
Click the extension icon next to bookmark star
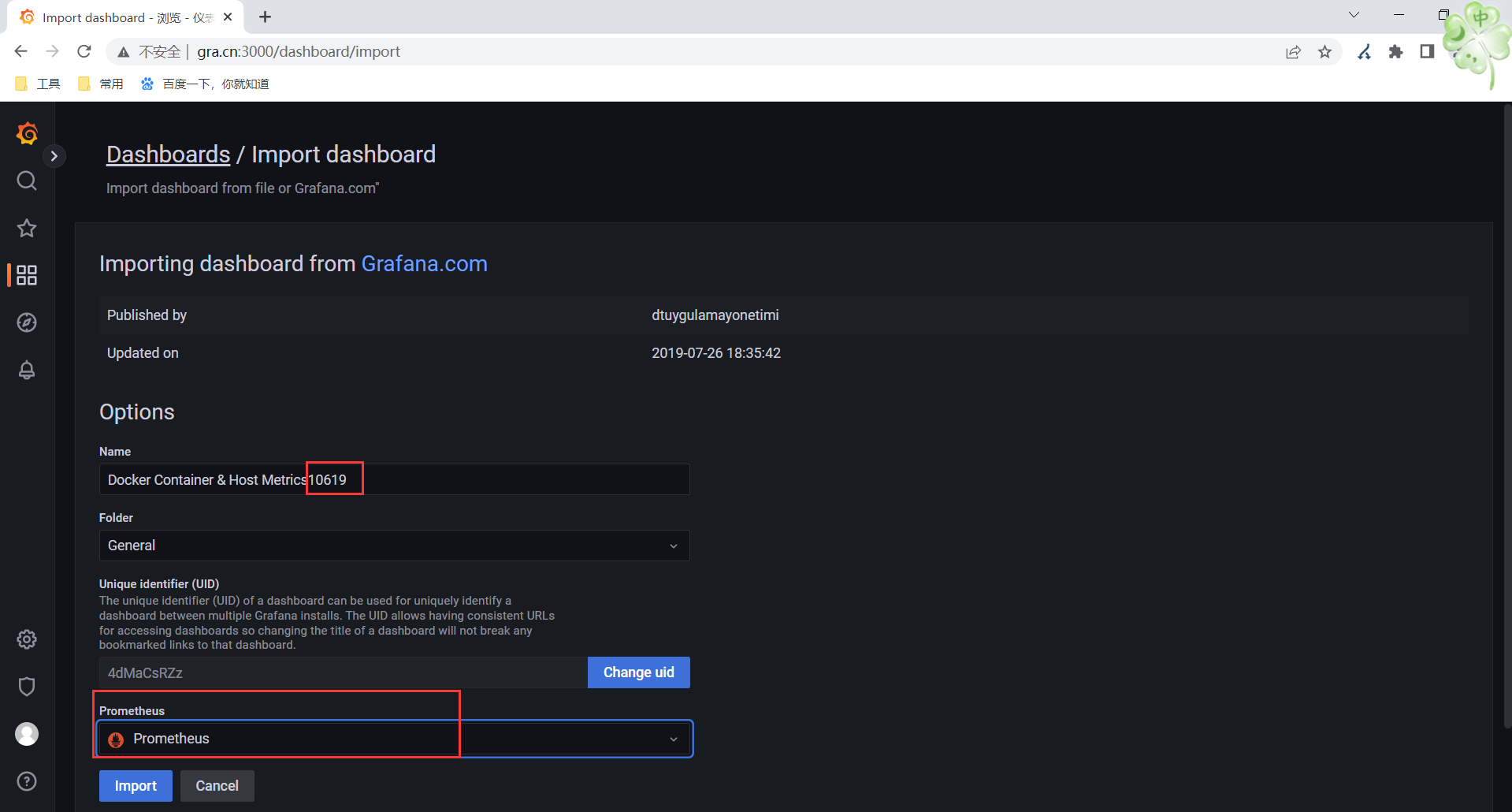[x=1364, y=52]
